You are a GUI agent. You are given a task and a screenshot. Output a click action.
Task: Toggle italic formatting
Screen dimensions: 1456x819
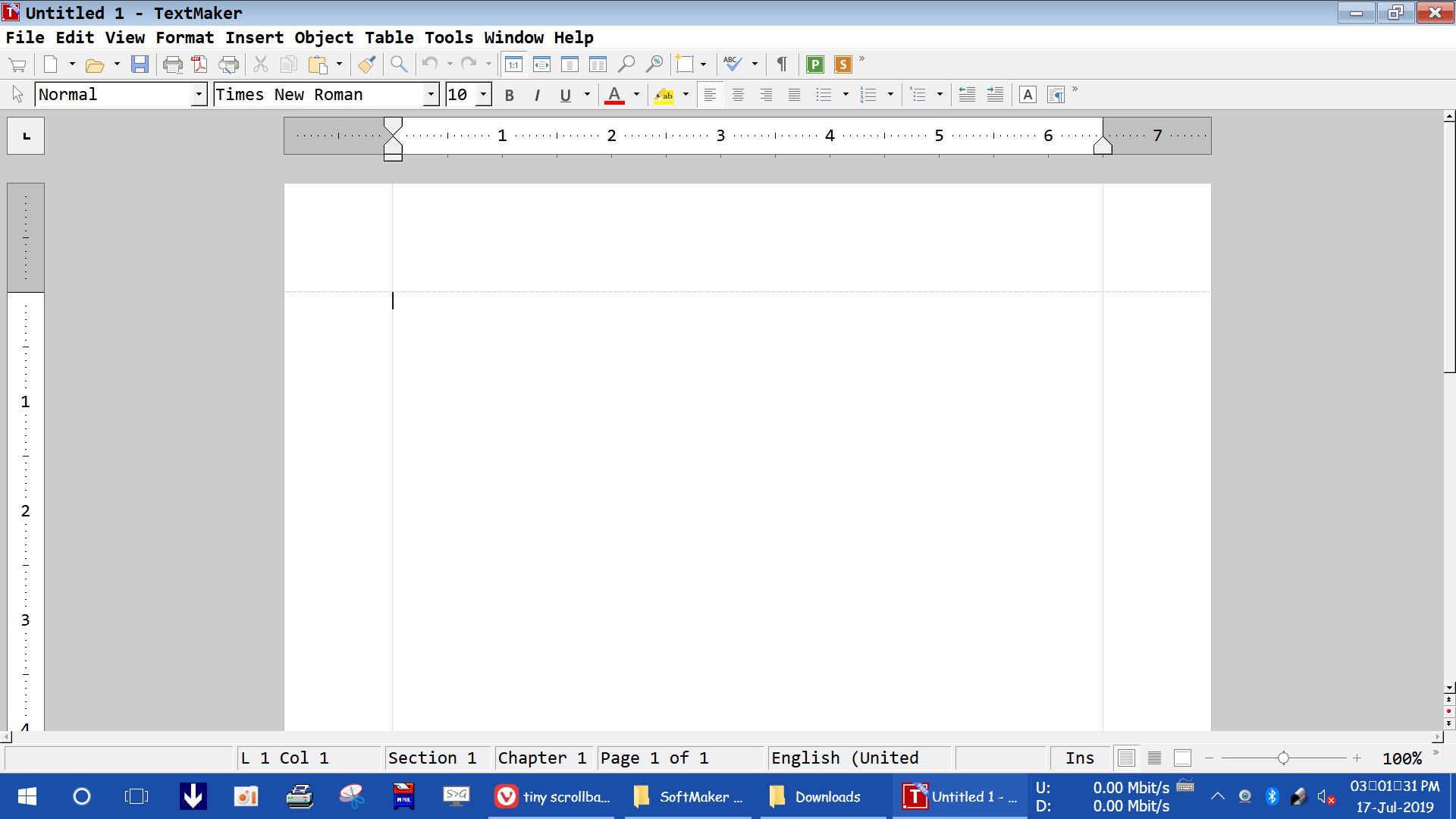(537, 95)
